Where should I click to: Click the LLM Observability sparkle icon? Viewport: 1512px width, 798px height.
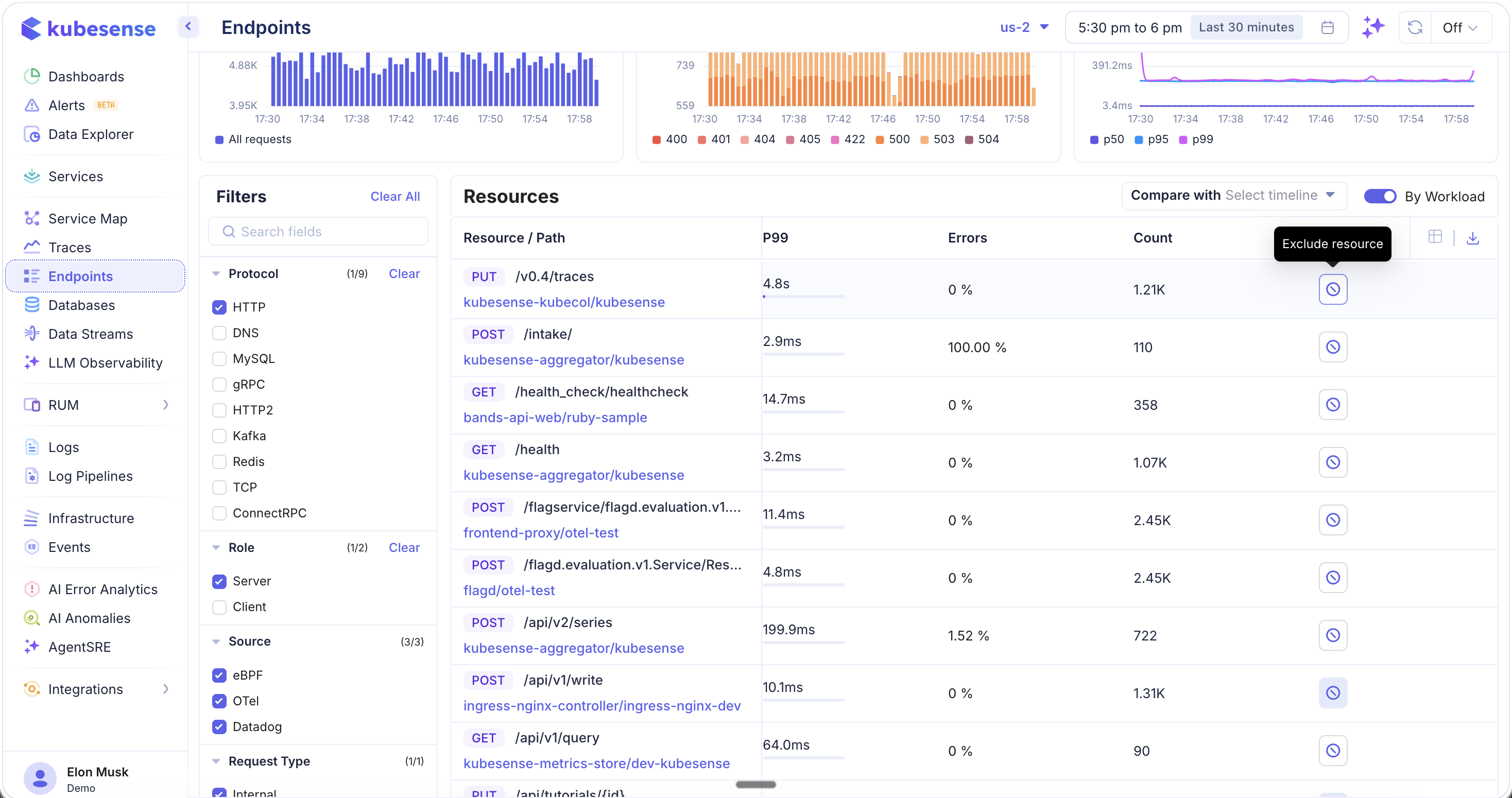tap(32, 362)
